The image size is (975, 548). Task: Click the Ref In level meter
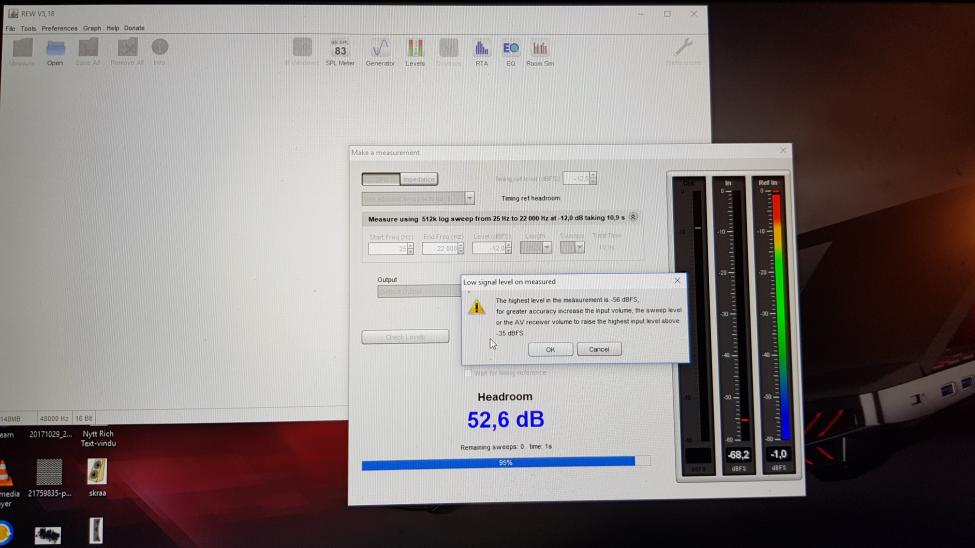coord(777,315)
